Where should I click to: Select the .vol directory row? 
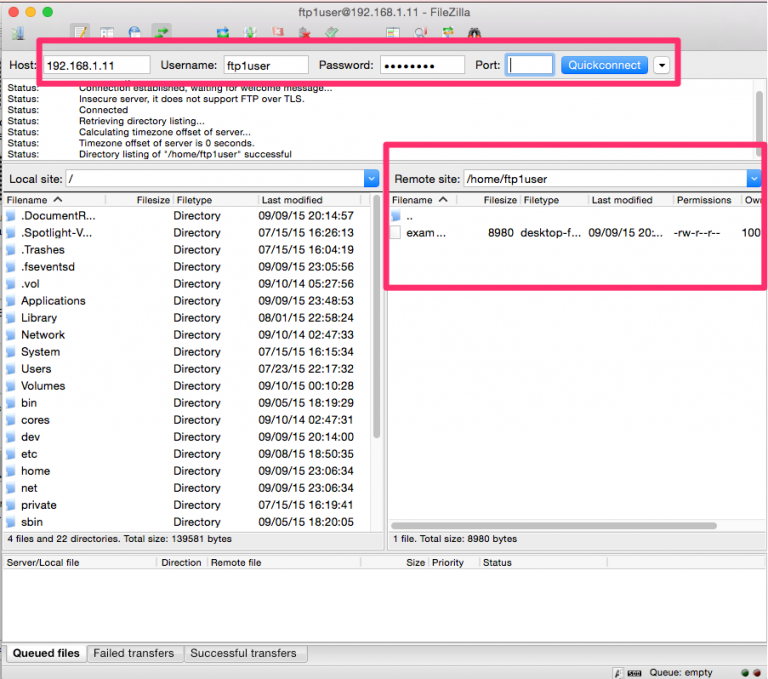click(188, 284)
